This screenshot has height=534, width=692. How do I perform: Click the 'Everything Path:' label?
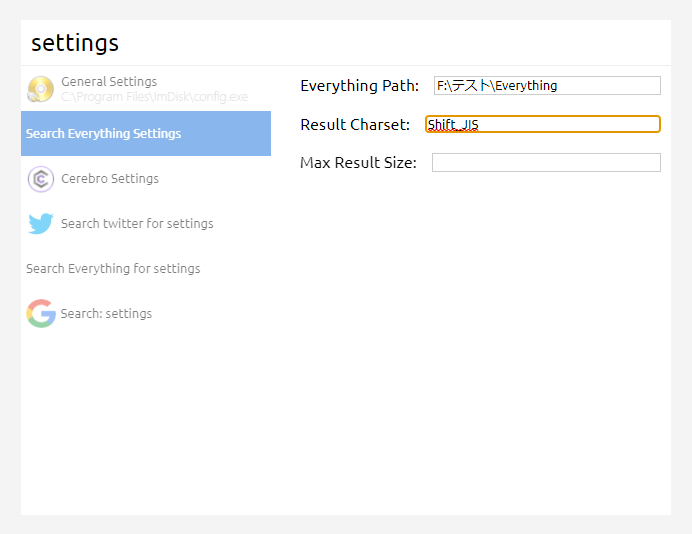tap(359, 86)
